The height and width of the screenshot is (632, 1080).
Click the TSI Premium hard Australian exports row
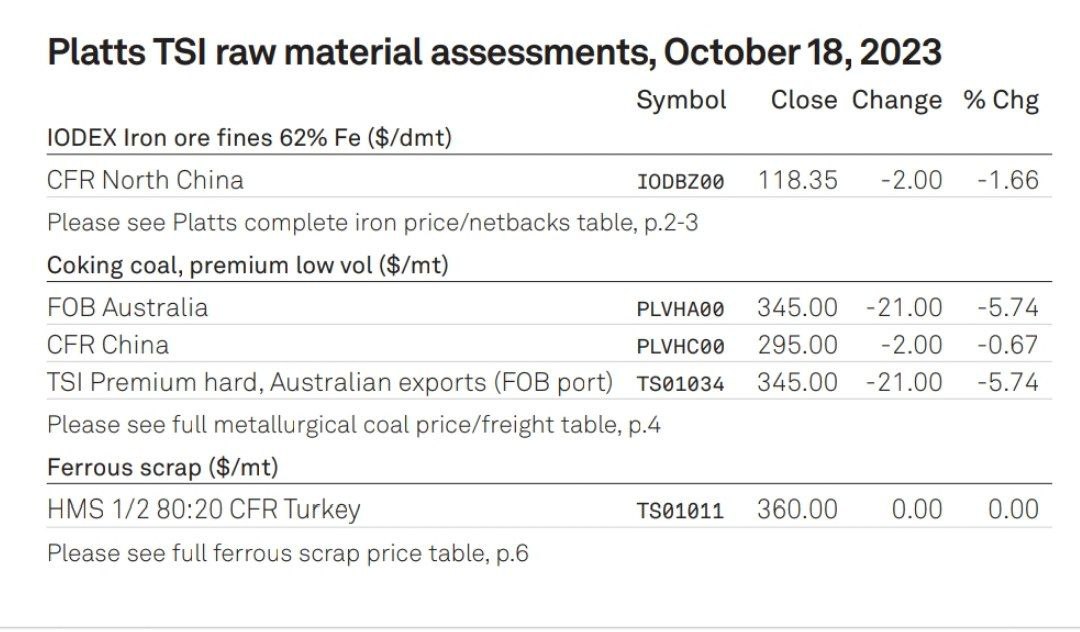coord(549,382)
